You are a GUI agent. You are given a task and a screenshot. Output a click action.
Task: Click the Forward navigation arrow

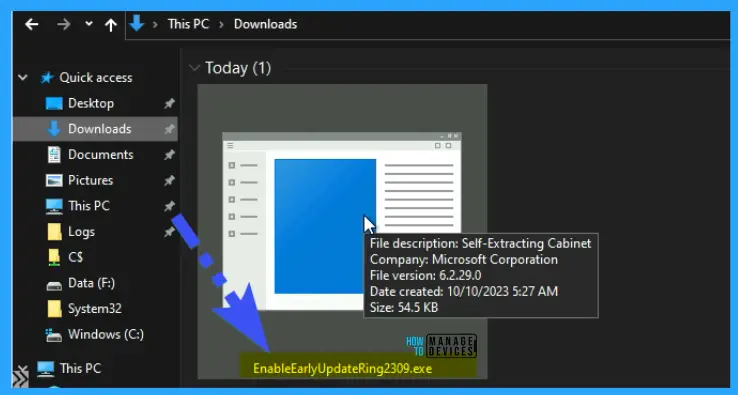pos(64,24)
